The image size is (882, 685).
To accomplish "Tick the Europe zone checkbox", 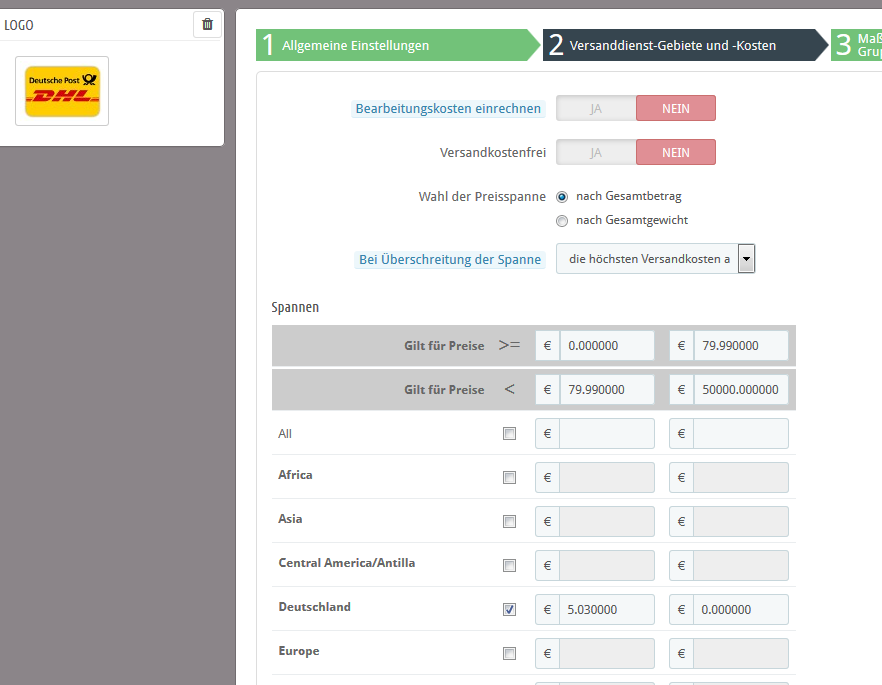I will click(x=509, y=654).
